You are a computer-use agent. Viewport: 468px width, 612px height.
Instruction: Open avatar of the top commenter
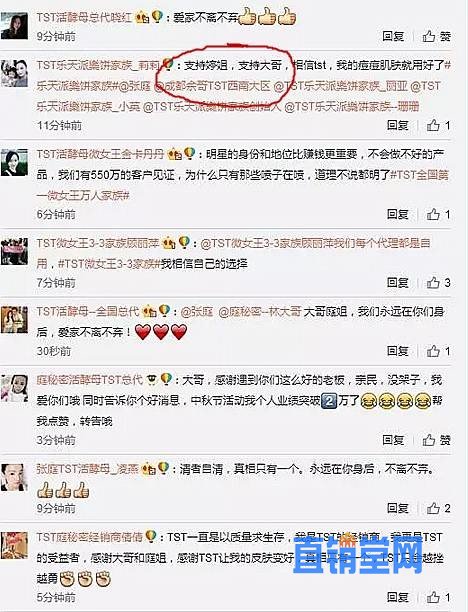coord(14,25)
